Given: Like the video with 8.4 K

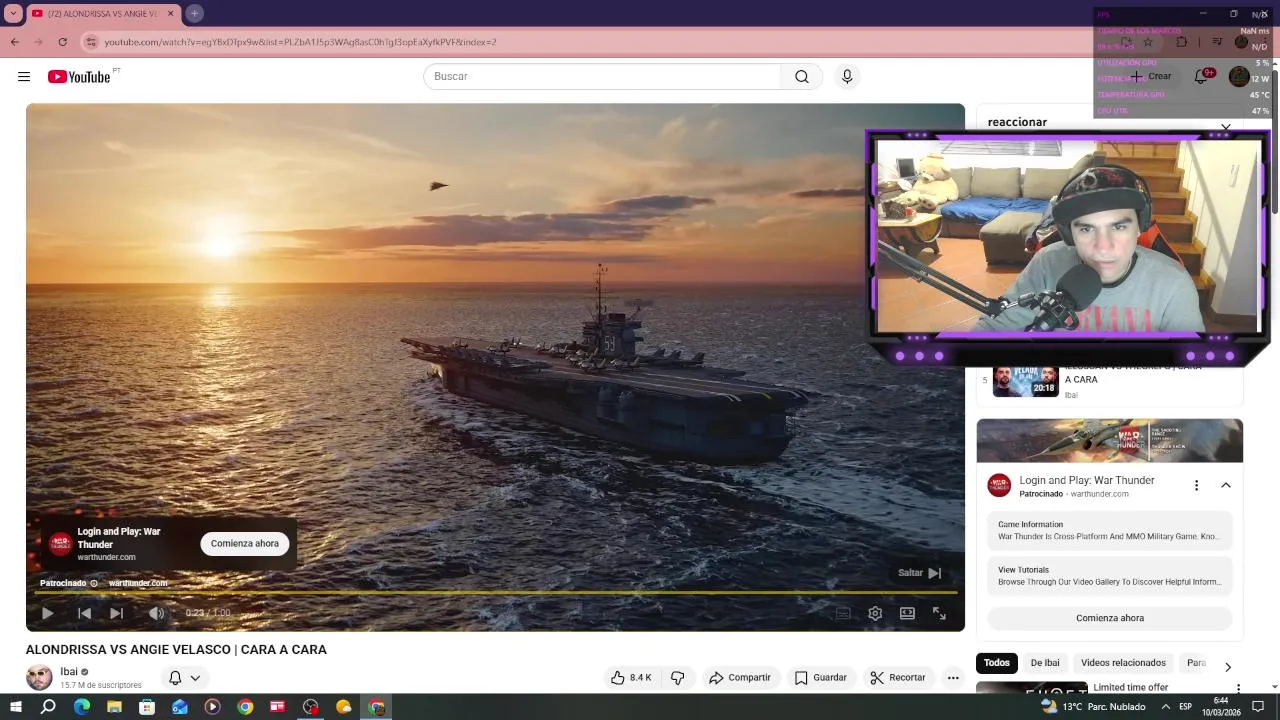Looking at the screenshot, I should tap(631, 677).
